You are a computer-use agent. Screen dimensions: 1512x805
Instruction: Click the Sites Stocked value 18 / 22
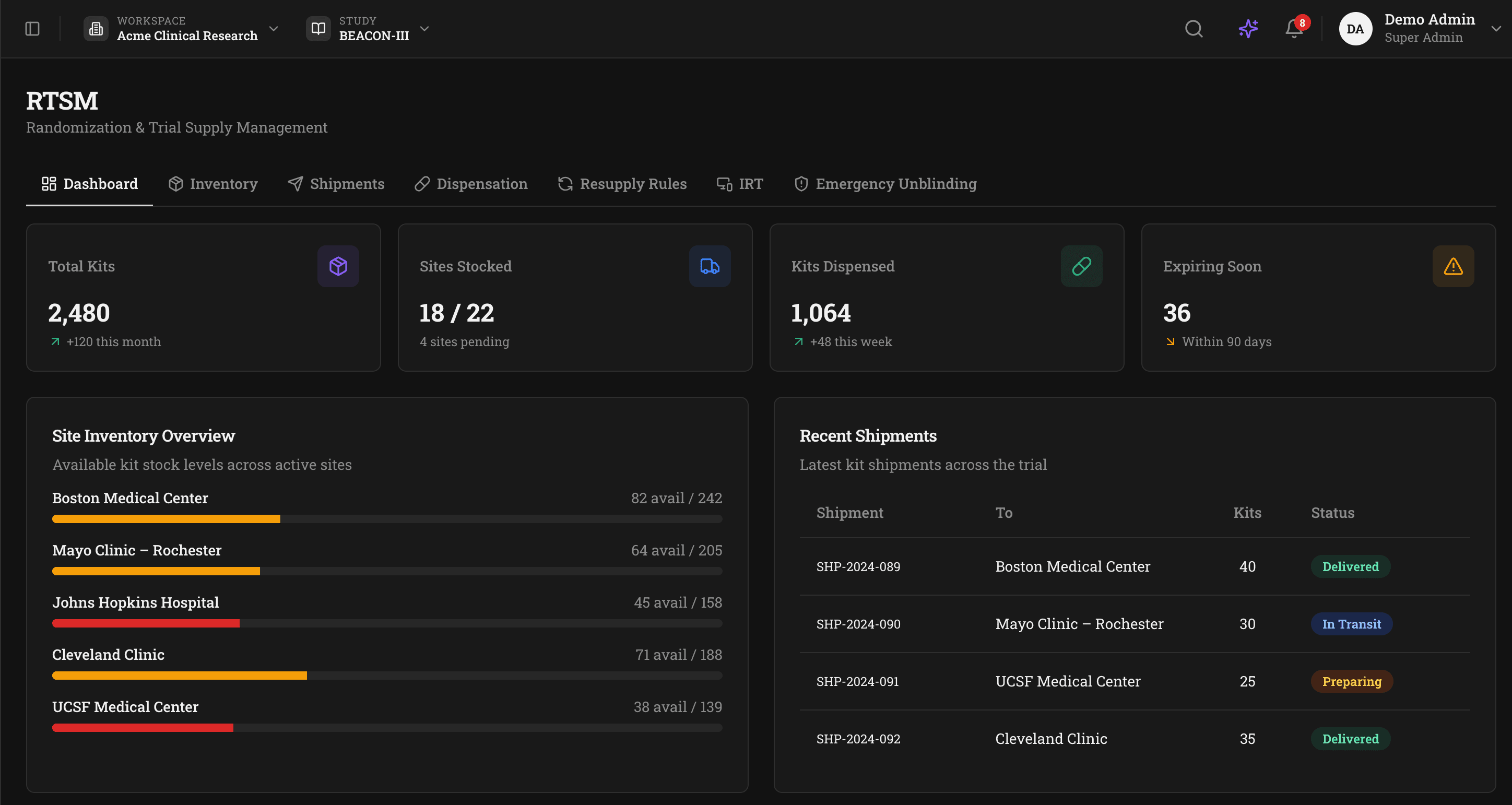pos(457,313)
